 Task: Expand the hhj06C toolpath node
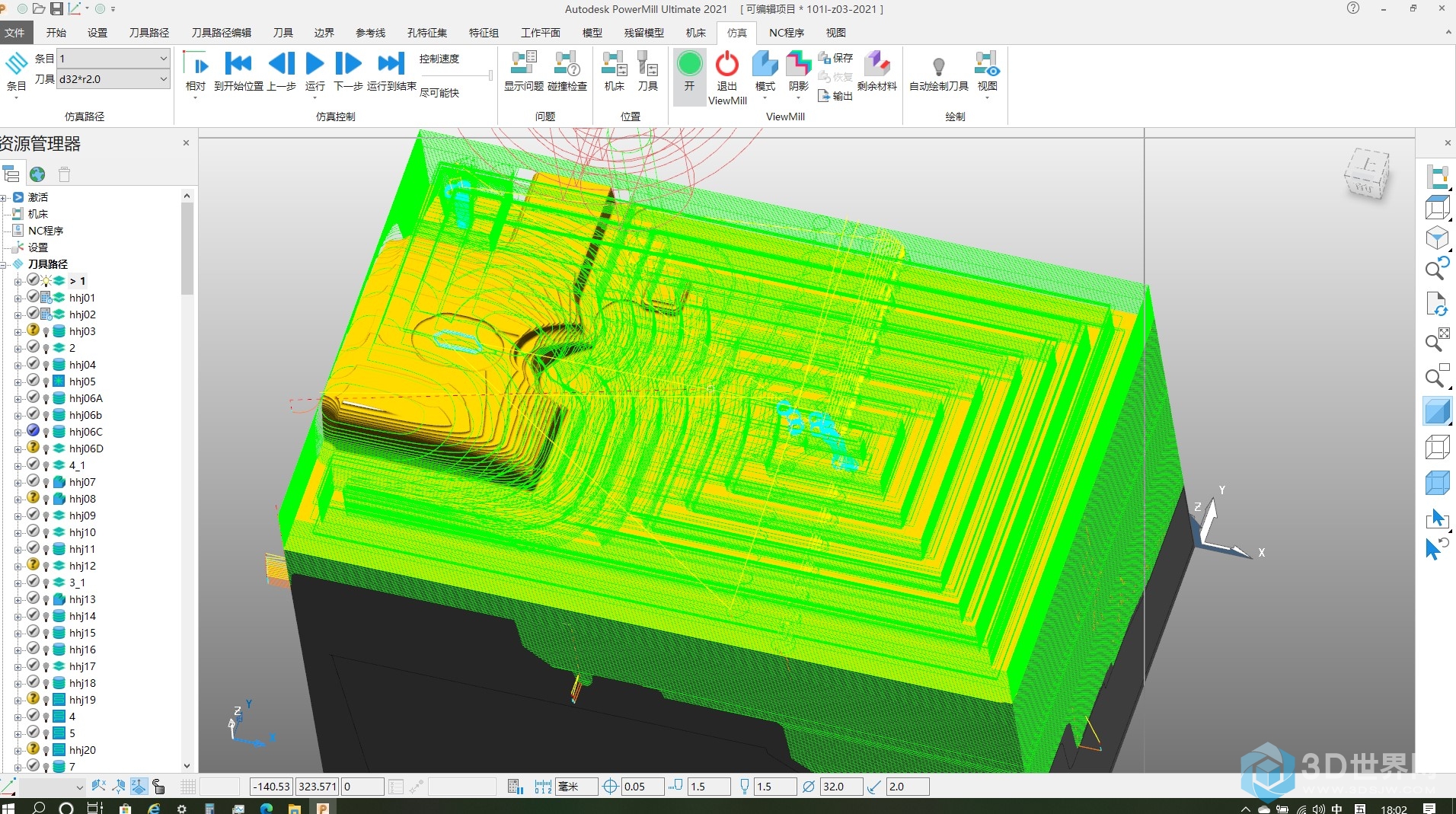tap(18, 433)
